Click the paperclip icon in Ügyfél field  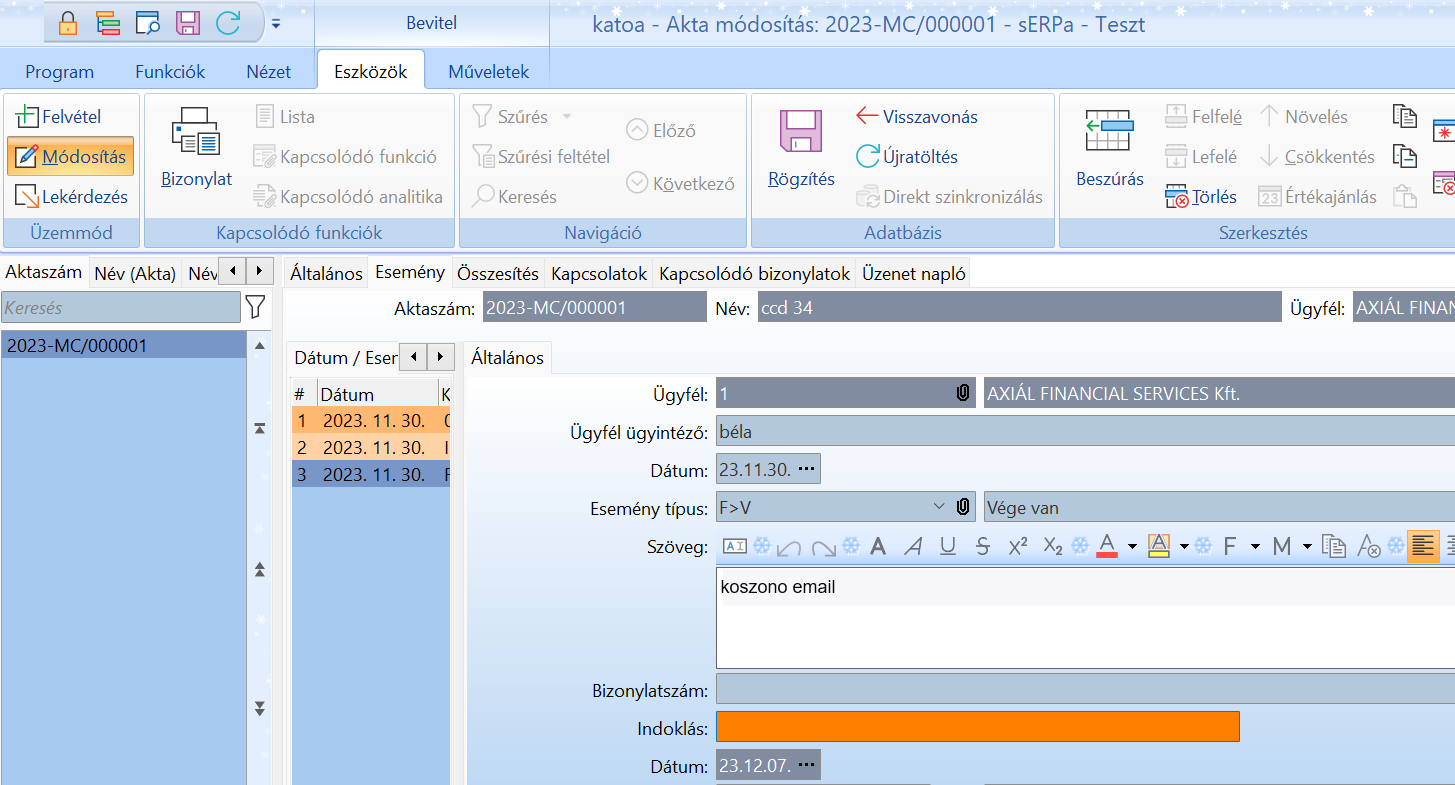[962, 393]
